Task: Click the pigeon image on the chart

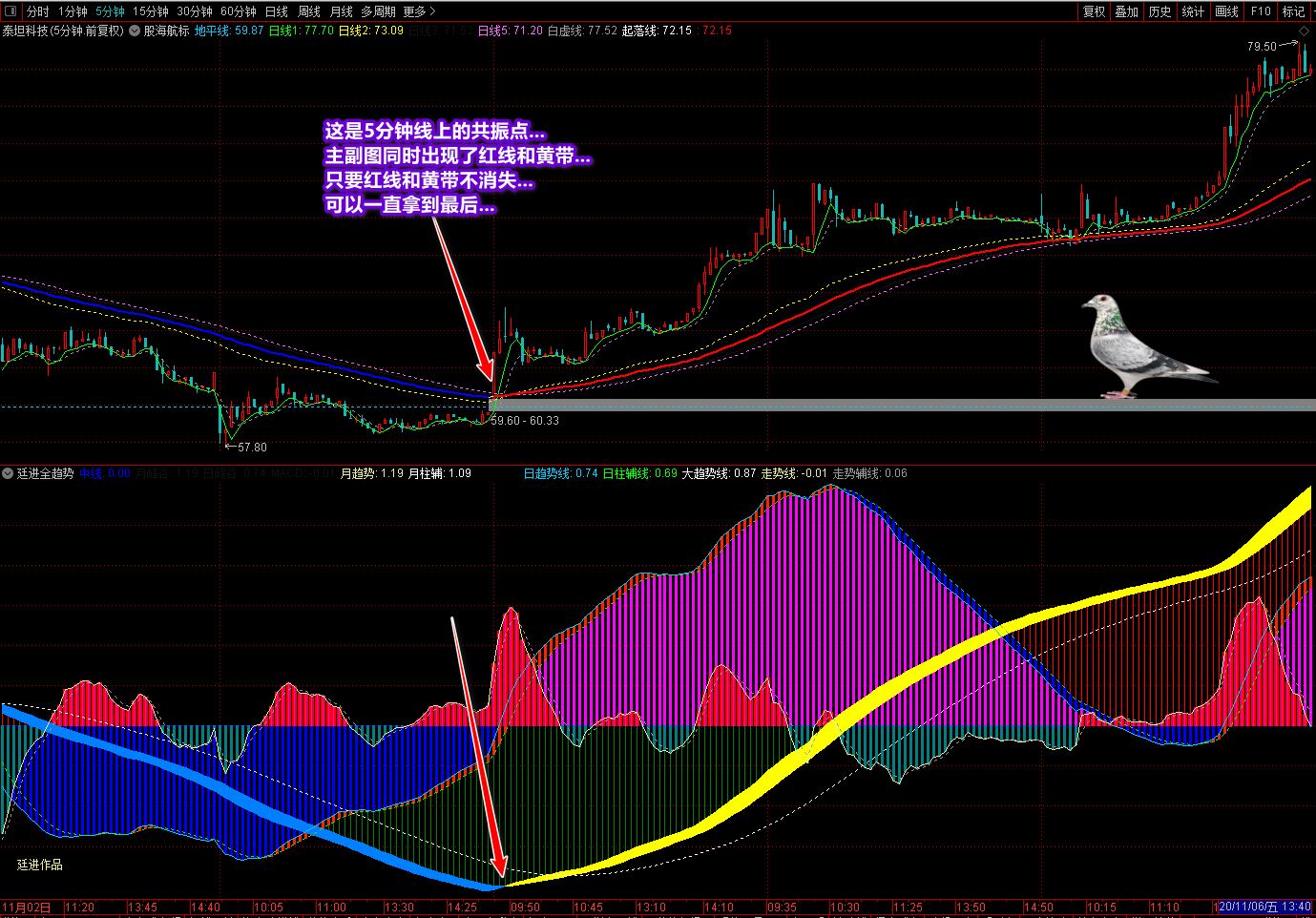Action: 1148,346
